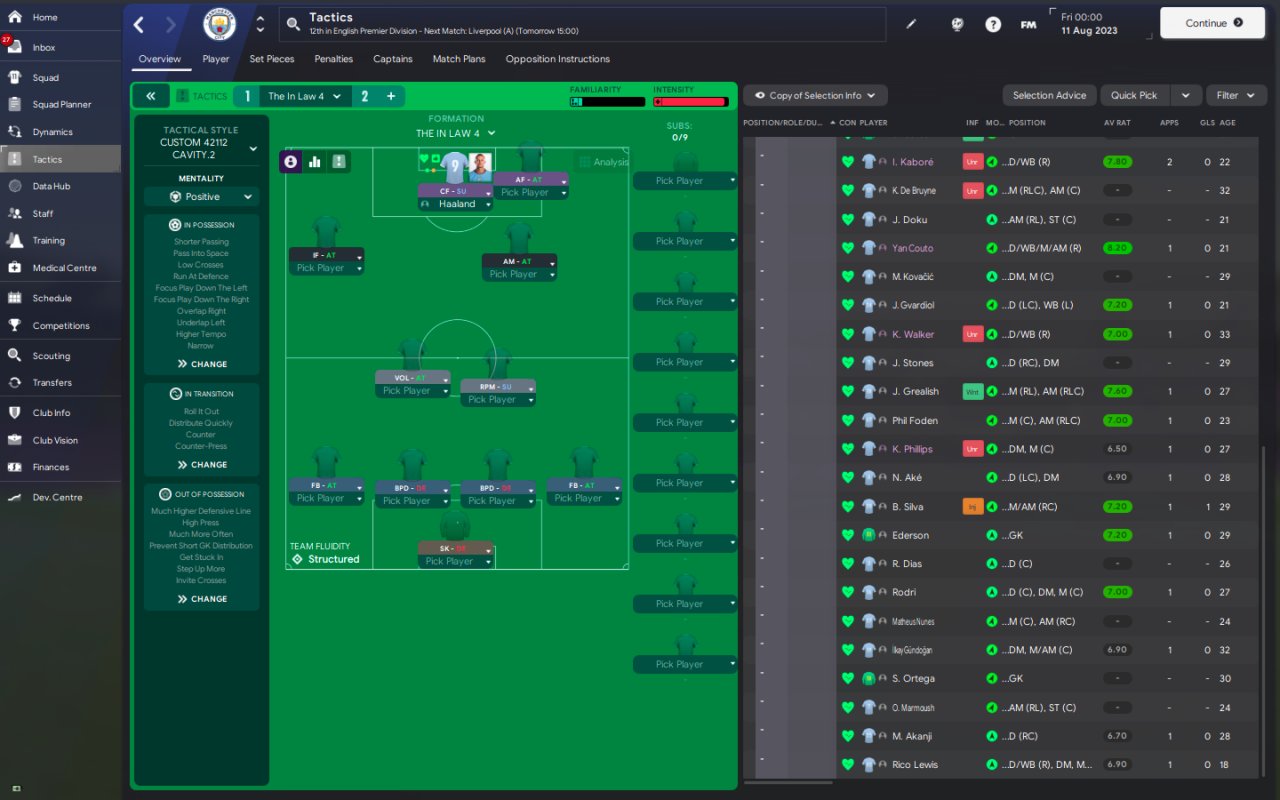1280x800 pixels.
Task: Open the Scouting magnifier icon in the sidebar
Action: pos(15,355)
